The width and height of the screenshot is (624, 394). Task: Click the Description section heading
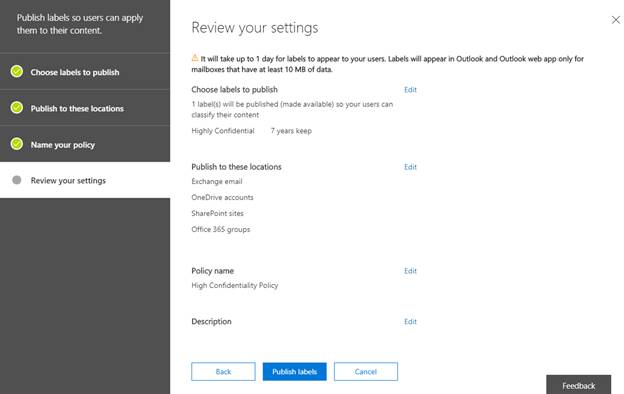(x=211, y=322)
